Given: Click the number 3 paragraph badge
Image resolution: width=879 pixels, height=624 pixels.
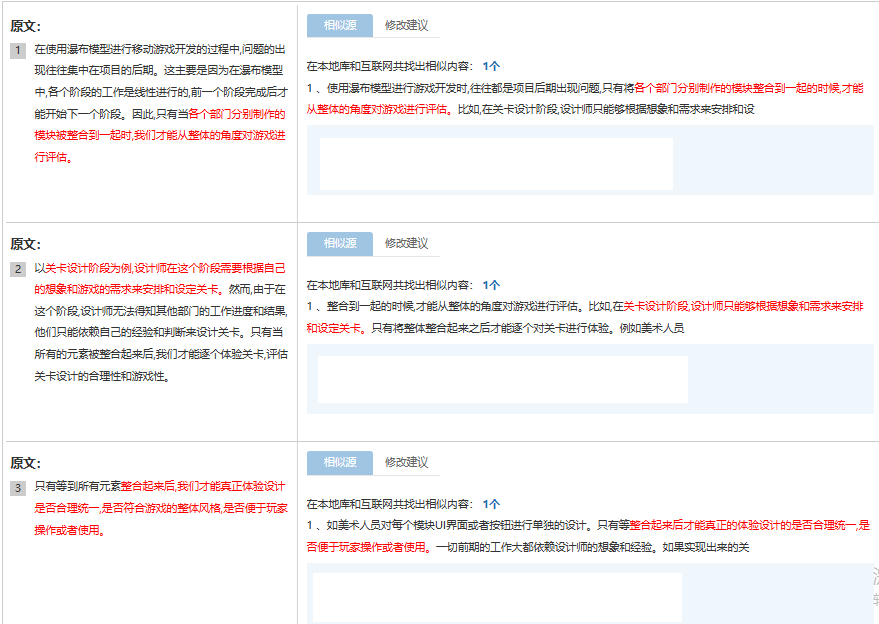Looking at the screenshot, I should point(18,488).
